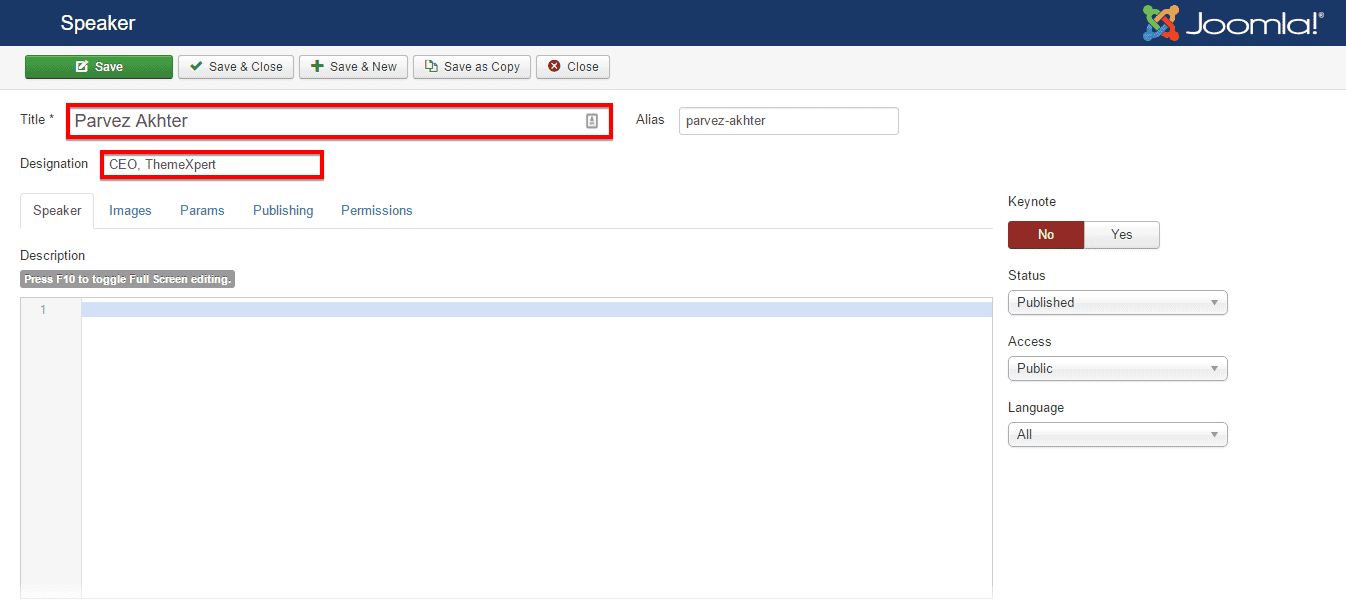Open the Language dropdown
The image size is (1346, 601).
1117,435
